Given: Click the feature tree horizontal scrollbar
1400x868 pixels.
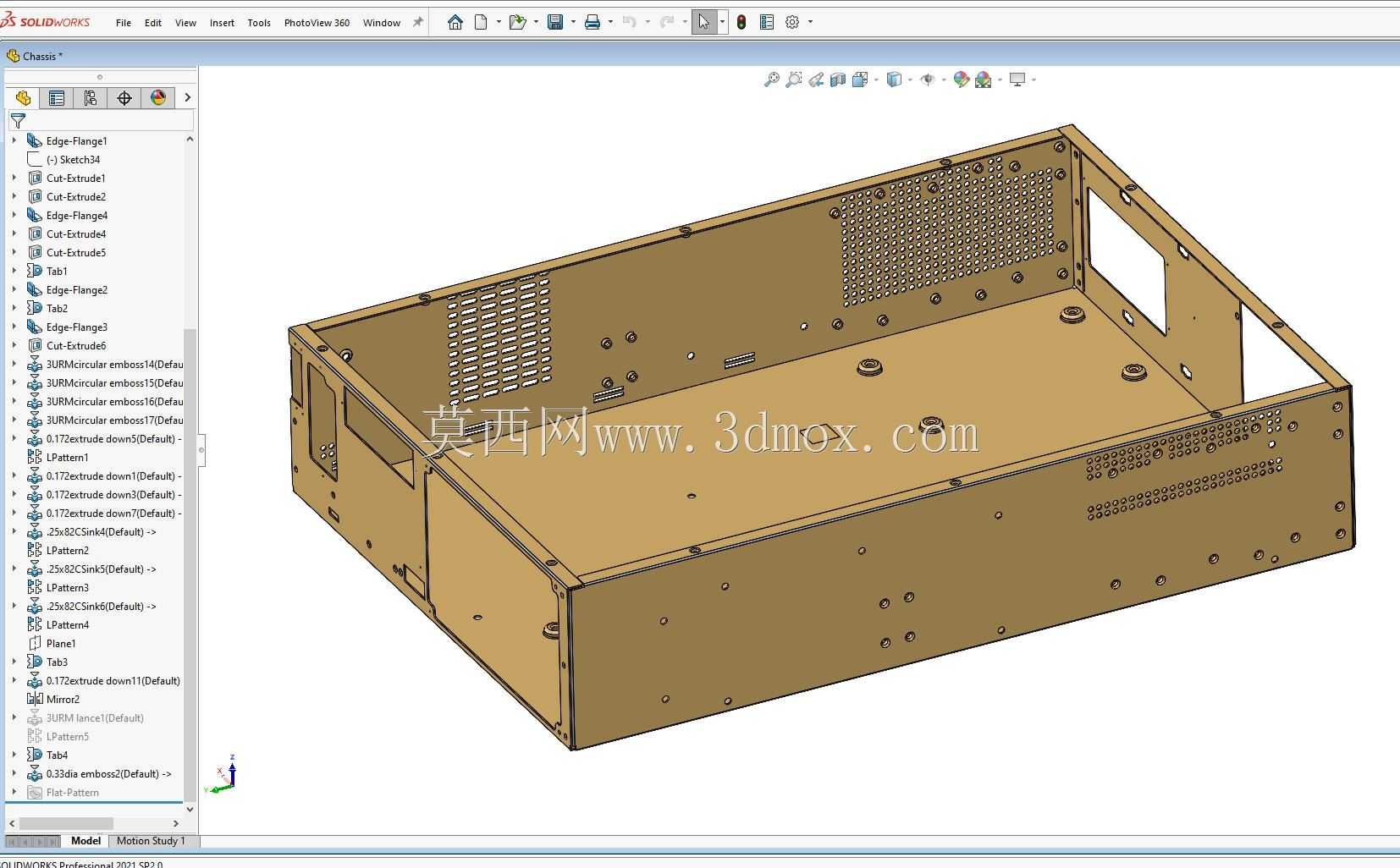Looking at the screenshot, I should (67, 823).
